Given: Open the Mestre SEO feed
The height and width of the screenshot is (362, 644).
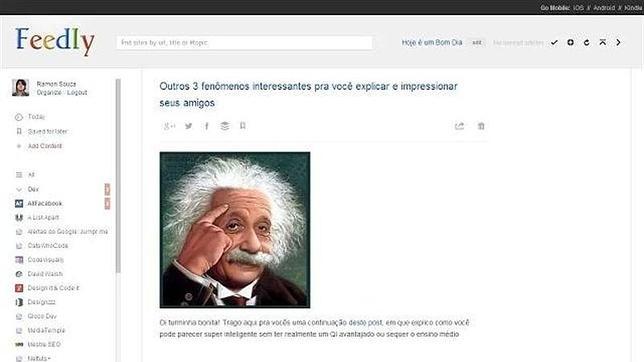Looking at the screenshot, I should [x=44, y=344].
